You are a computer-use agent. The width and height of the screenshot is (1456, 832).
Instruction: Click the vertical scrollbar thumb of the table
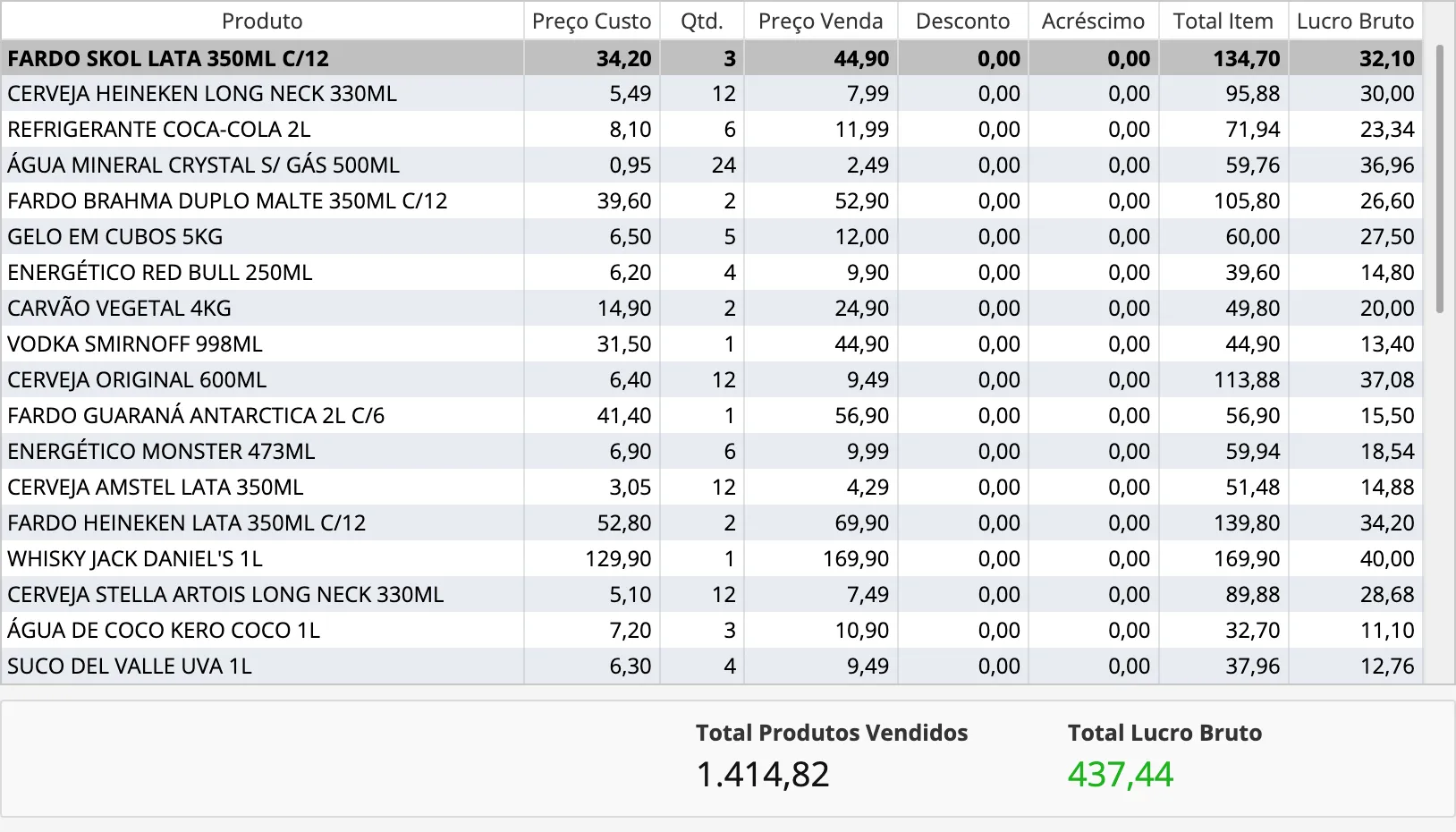point(1439,179)
